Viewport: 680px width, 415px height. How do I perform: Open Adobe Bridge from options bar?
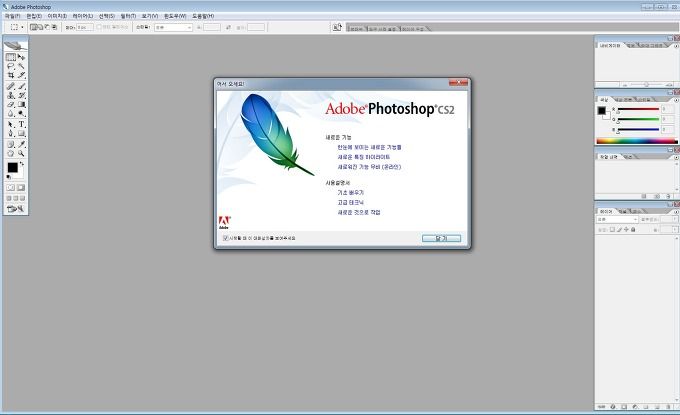(337, 27)
